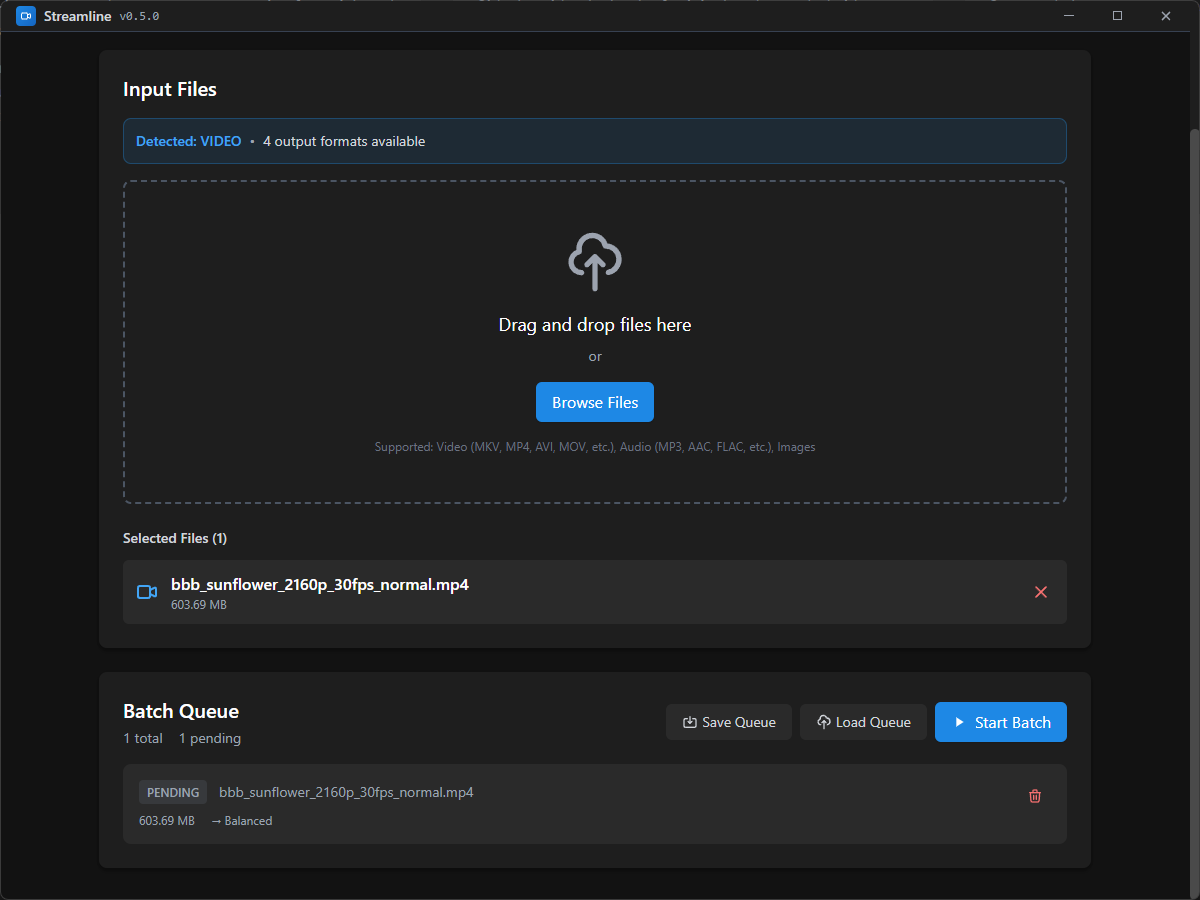
Task: Click the PENDING status badge
Action: point(172,791)
